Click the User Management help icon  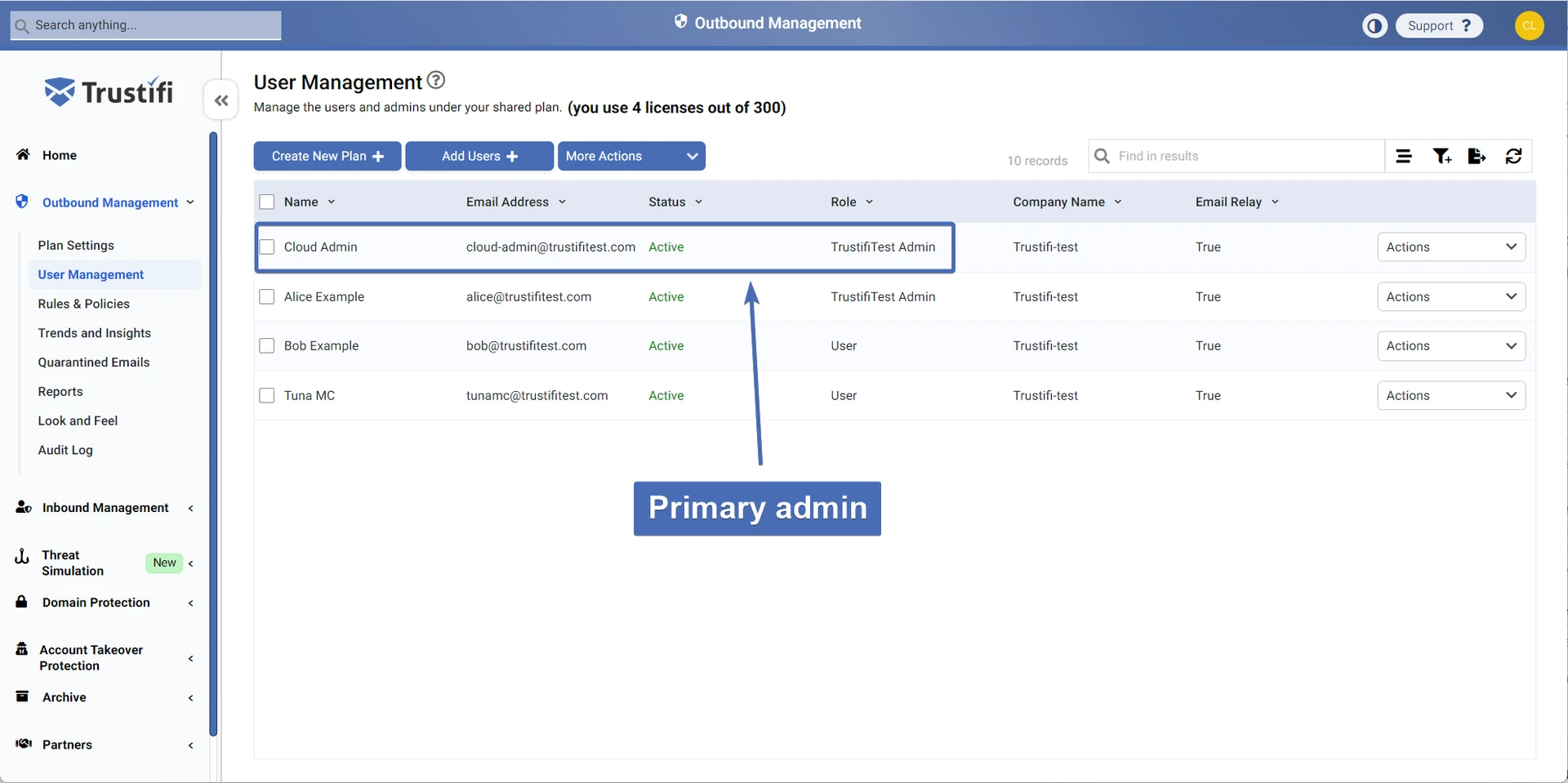click(436, 80)
